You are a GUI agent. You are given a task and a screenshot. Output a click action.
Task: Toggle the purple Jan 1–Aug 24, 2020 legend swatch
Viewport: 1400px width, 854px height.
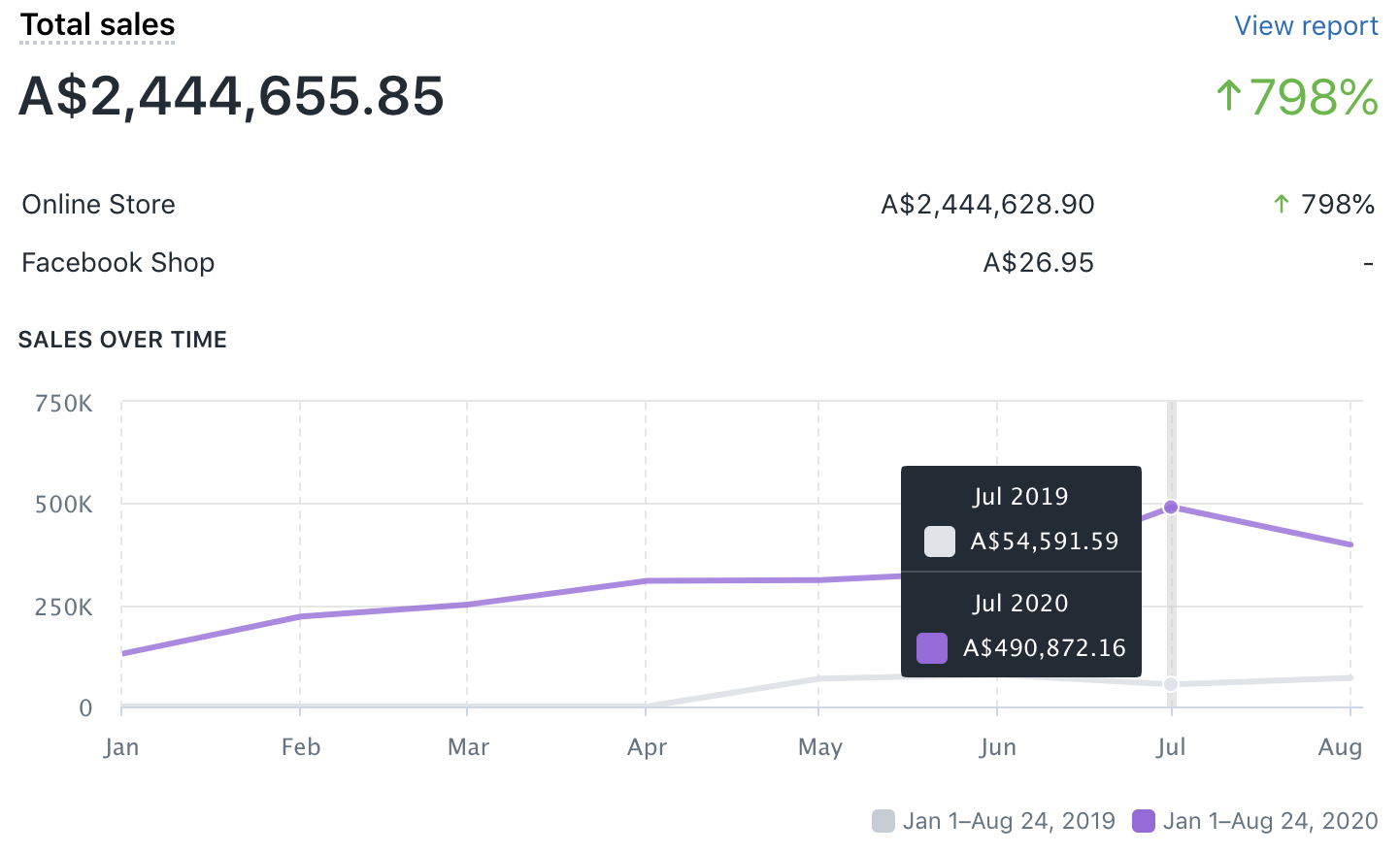1144,821
